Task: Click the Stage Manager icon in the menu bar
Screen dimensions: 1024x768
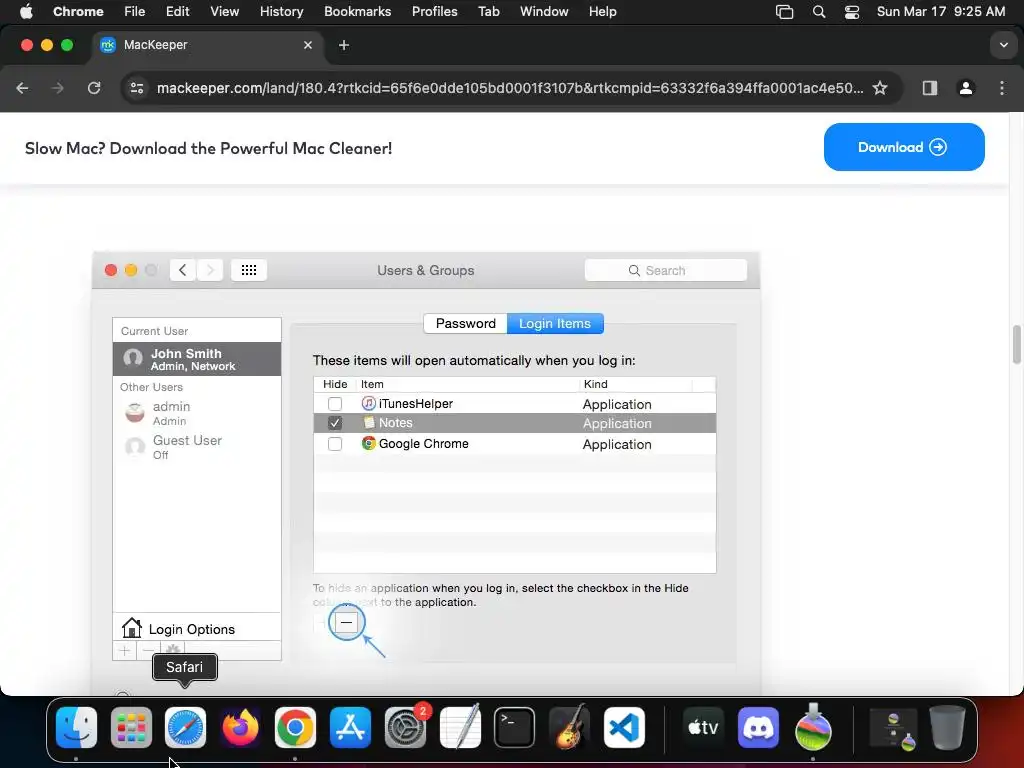Action: [x=784, y=12]
